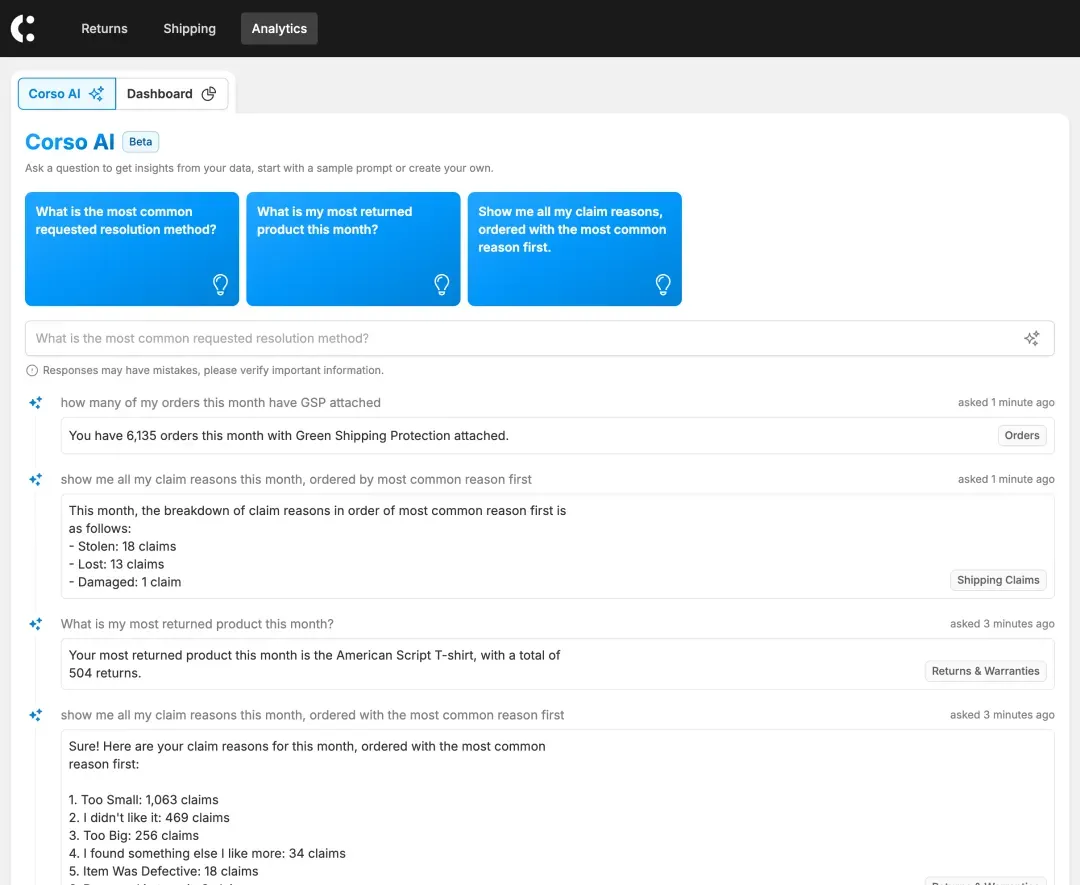1080x885 pixels.
Task: Select the Analytics navigation item
Action: (279, 28)
